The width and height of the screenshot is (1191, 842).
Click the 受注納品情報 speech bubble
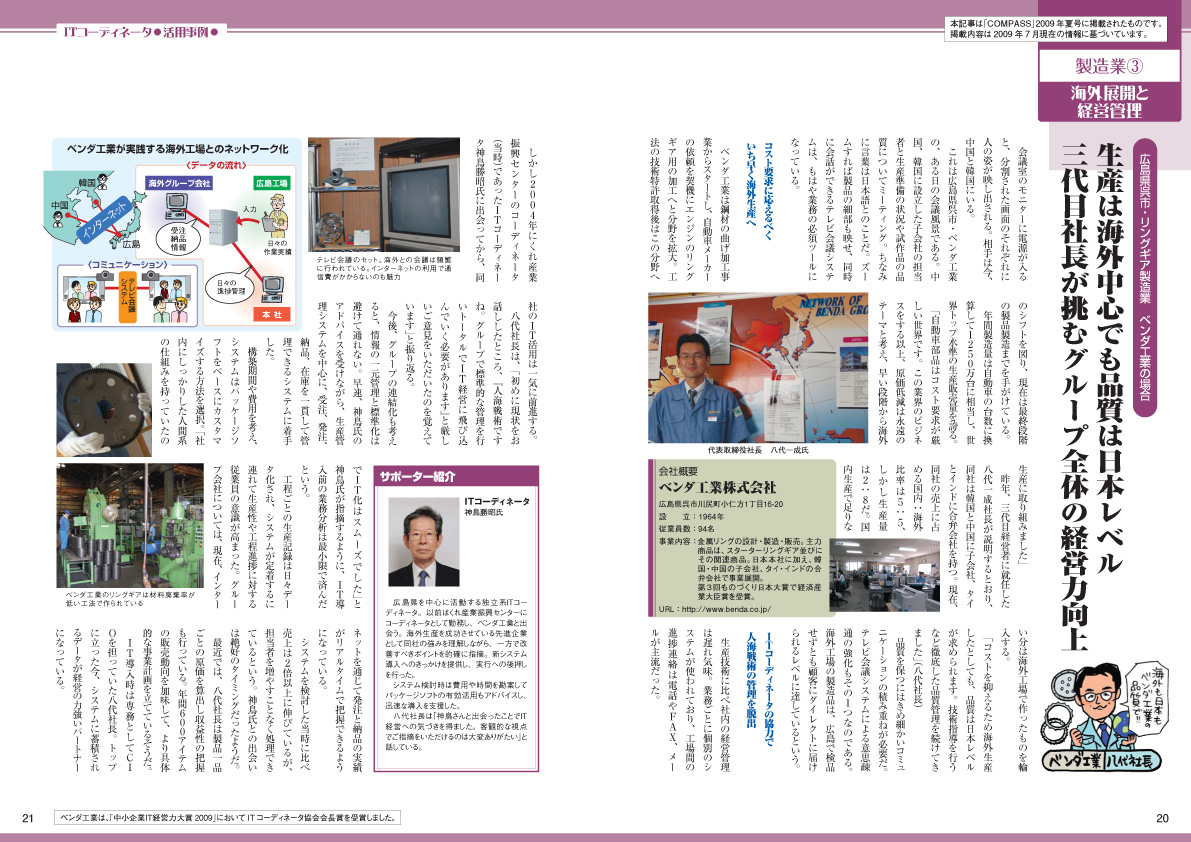point(178,238)
